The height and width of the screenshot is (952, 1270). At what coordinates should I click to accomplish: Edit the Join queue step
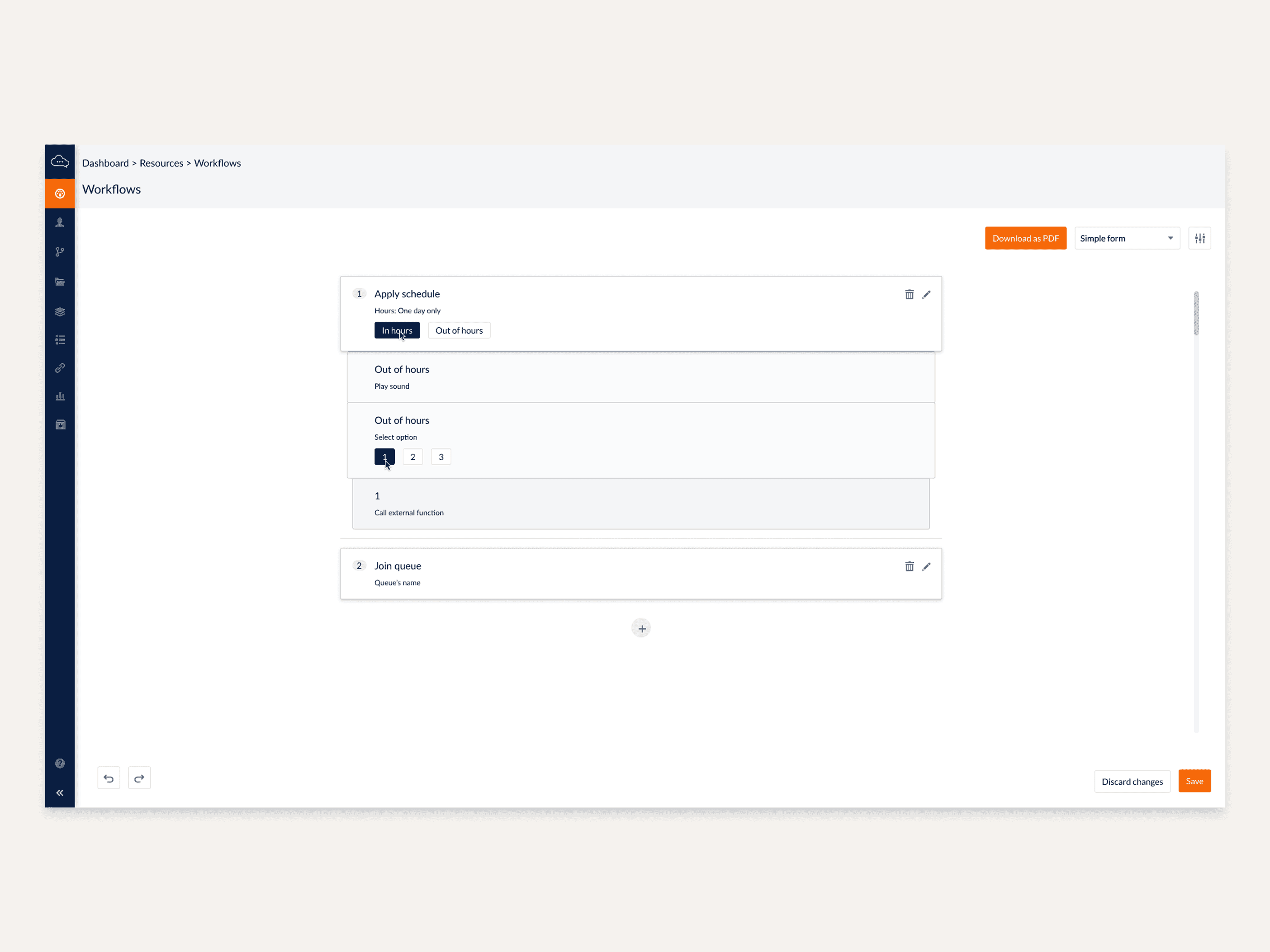coord(926,566)
